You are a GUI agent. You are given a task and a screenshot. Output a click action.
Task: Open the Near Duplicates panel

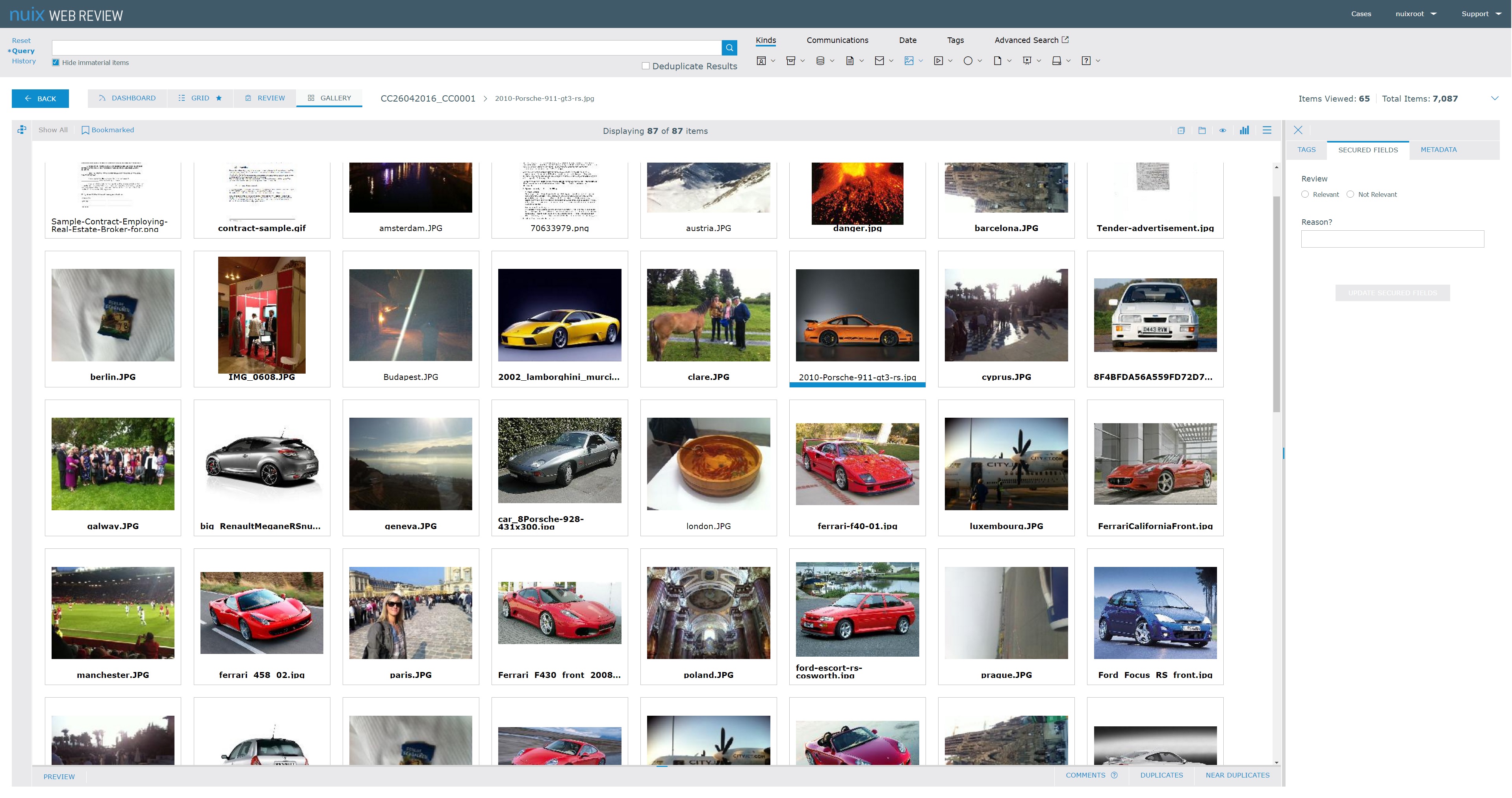pos(1237,775)
